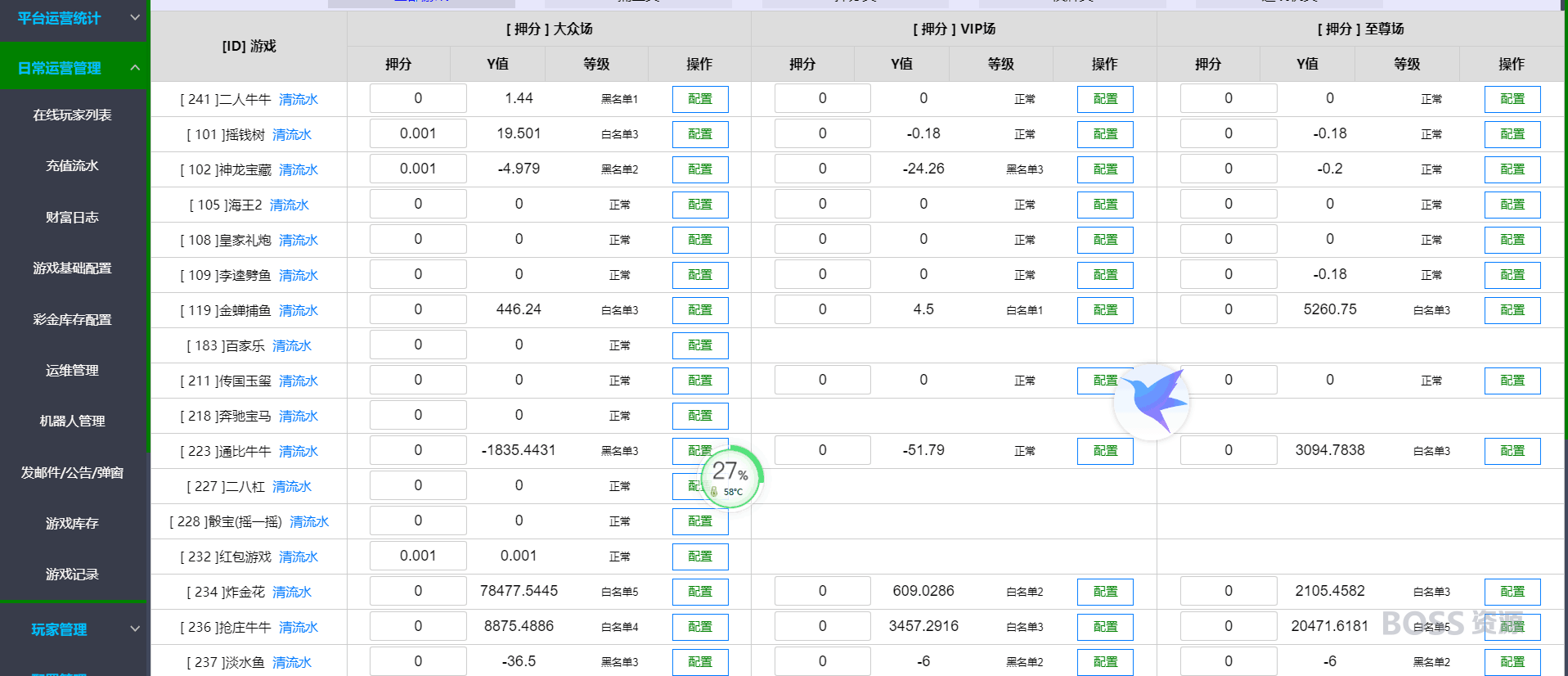Click 清流水 link for 骰宝(摇一摇)
The width and height of the screenshot is (1568, 676).
click(309, 522)
